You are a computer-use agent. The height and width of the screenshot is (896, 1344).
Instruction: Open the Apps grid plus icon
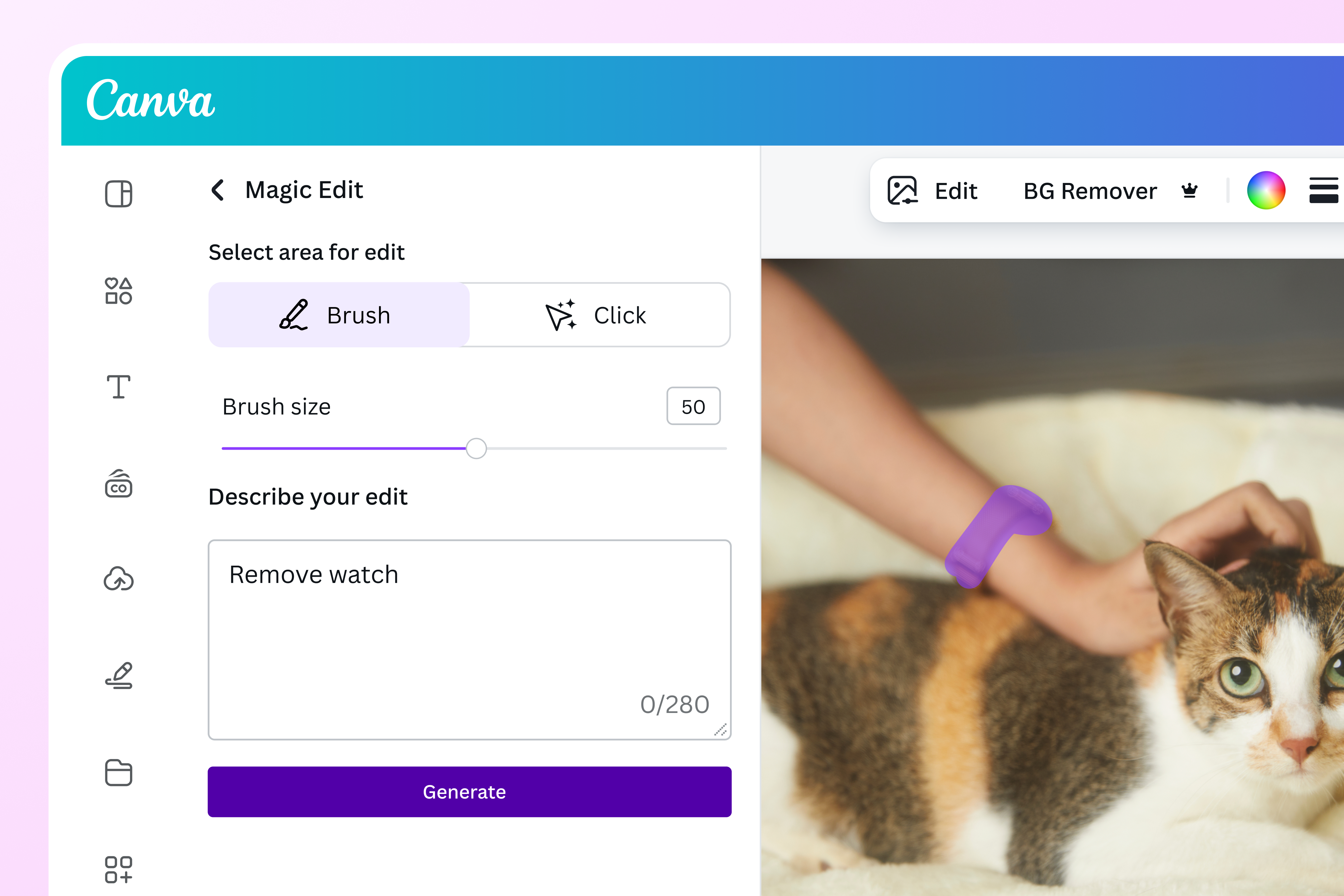click(x=119, y=870)
